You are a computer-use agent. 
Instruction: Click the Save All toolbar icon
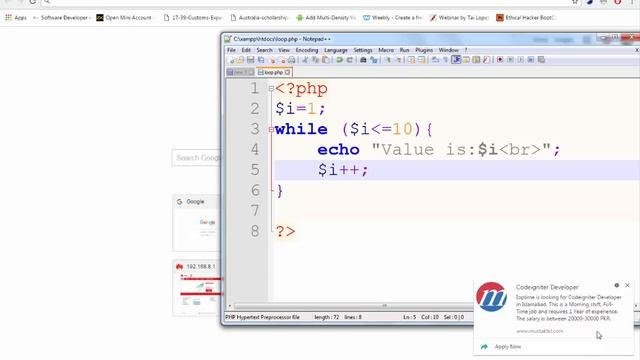pyautogui.click(x=261, y=60)
